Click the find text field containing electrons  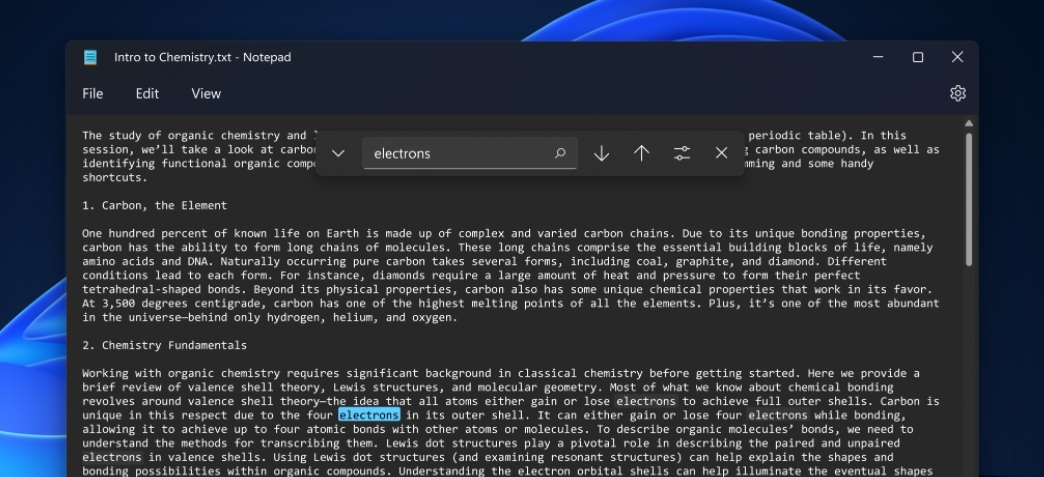tap(469, 153)
